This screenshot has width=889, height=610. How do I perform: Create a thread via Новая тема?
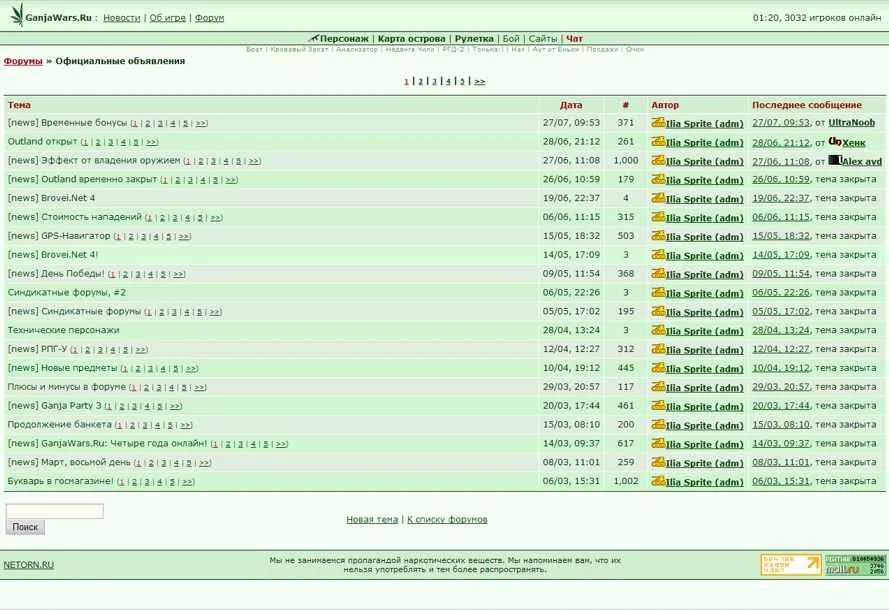pyautogui.click(x=372, y=520)
